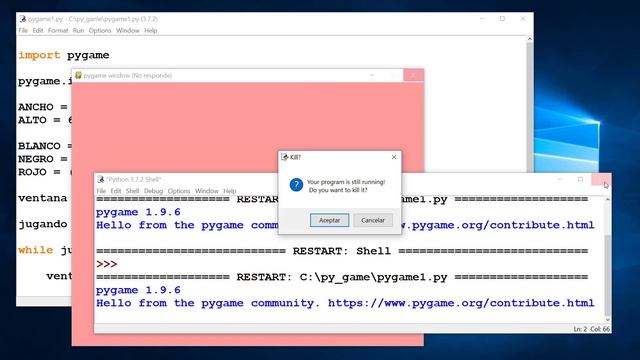Image resolution: width=640 pixels, height=360 pixels.
Task: Click the pygame snake icon in the pygame window title
Action: pyautogui.click(x=78, y=75)
